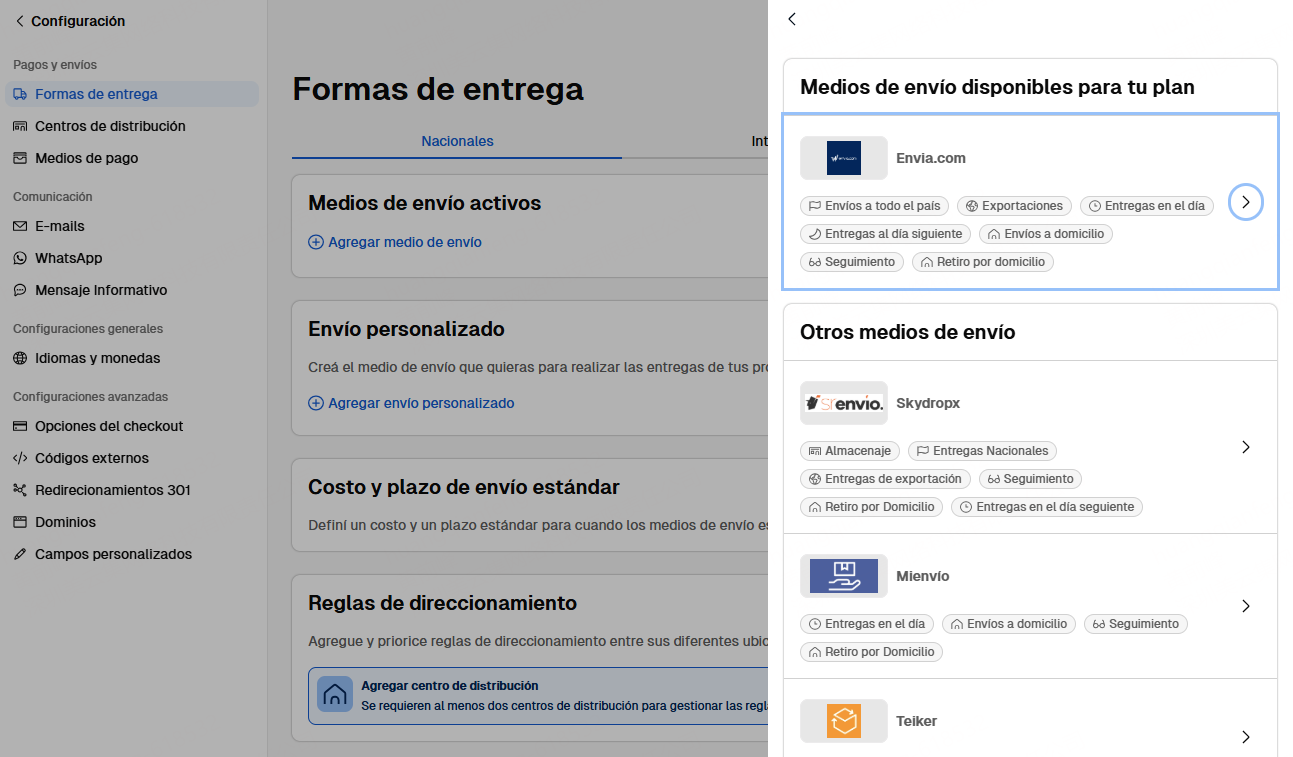Click Seguimiento tag under Mienvío
Viewport: 1293px width, 757px height.
(1136, 624)
